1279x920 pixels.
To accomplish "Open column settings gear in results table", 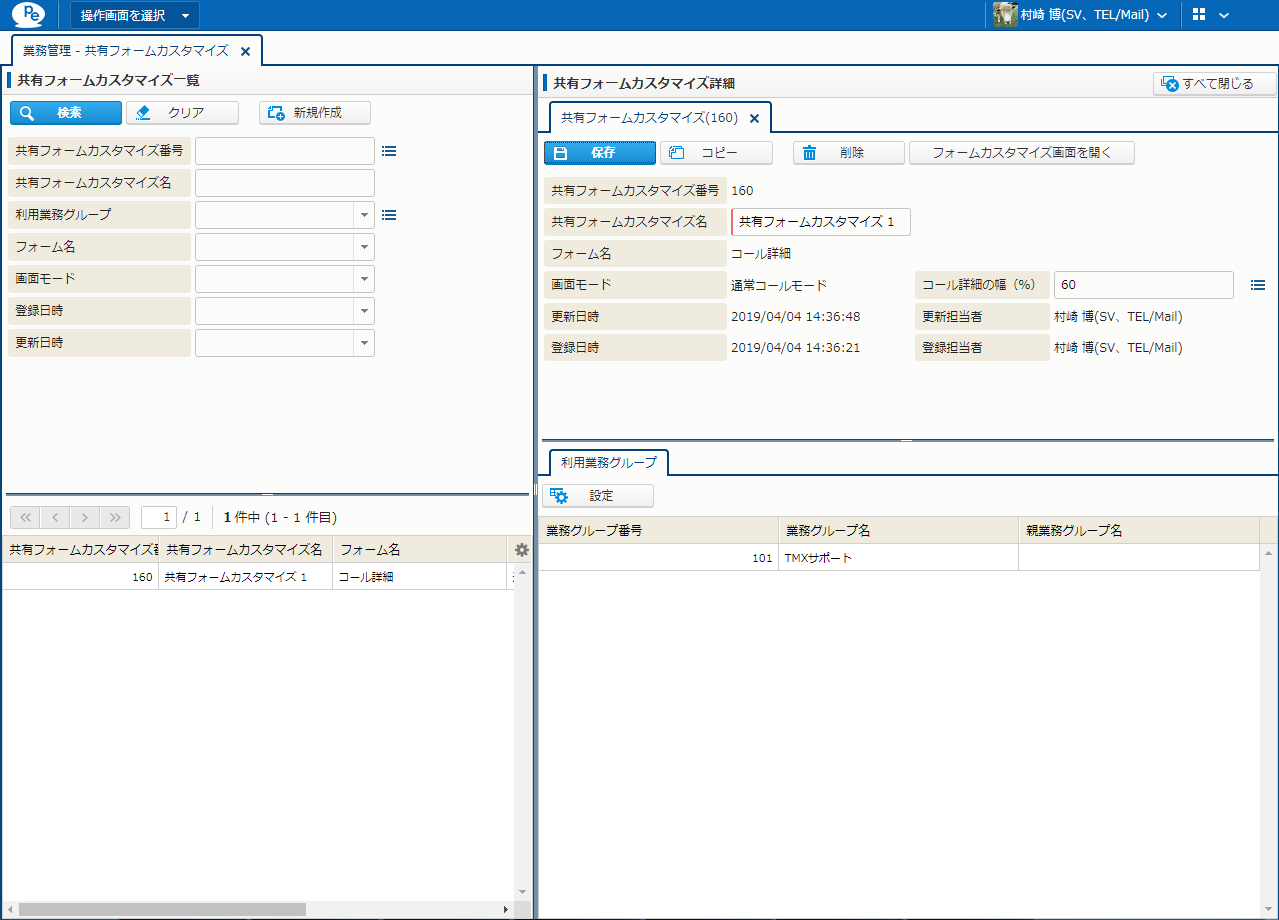I will [521, 550].
